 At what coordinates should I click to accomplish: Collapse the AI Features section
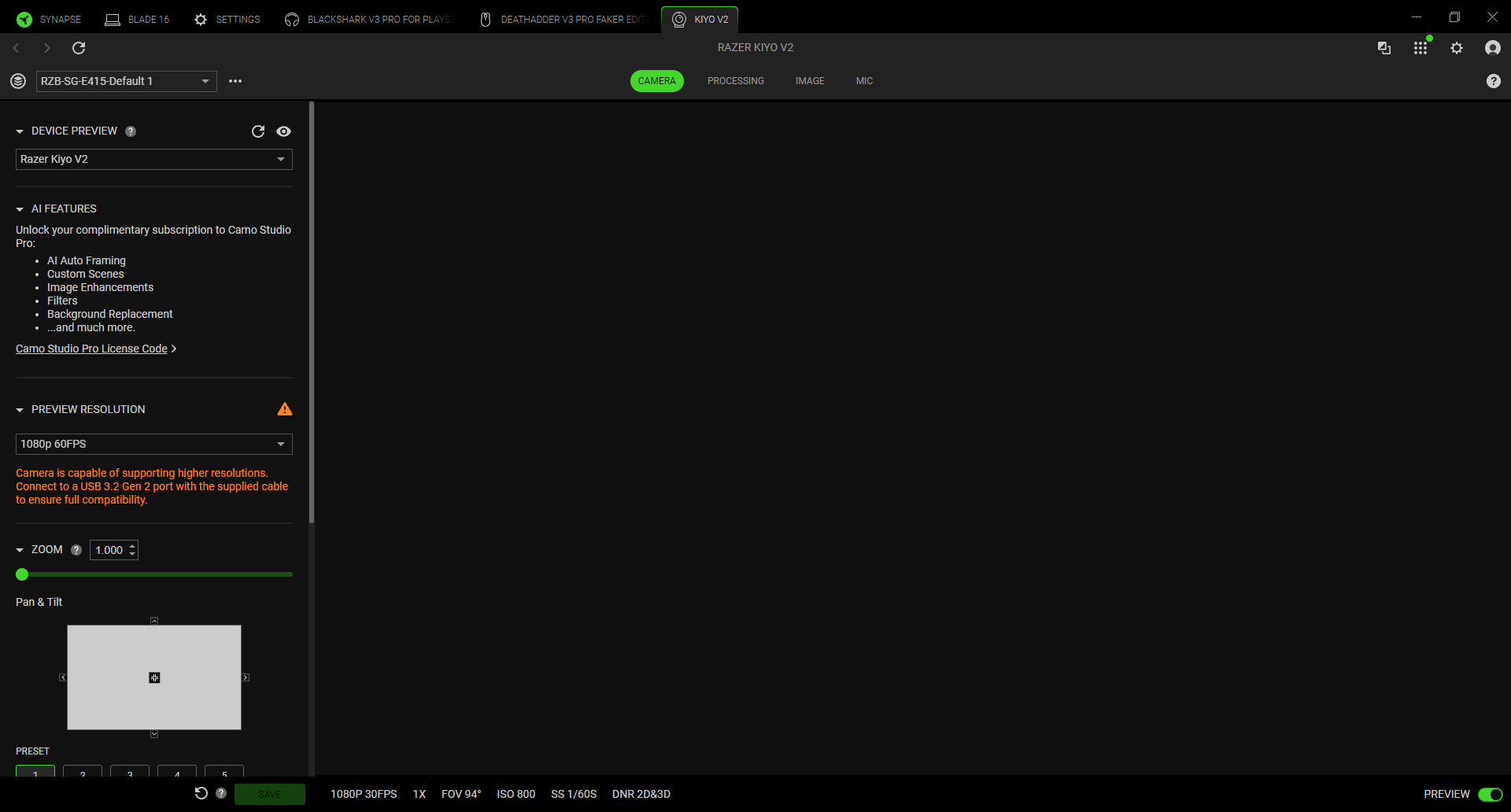click(20, 209)
